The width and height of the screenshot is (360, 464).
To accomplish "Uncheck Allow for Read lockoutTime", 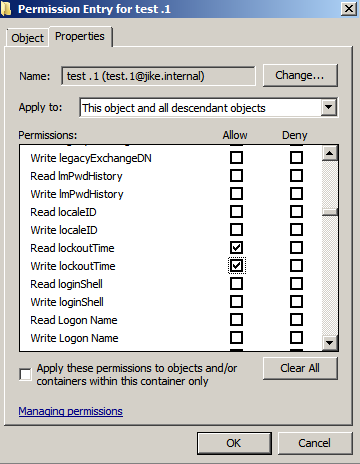I will click(x=236, y=248).
